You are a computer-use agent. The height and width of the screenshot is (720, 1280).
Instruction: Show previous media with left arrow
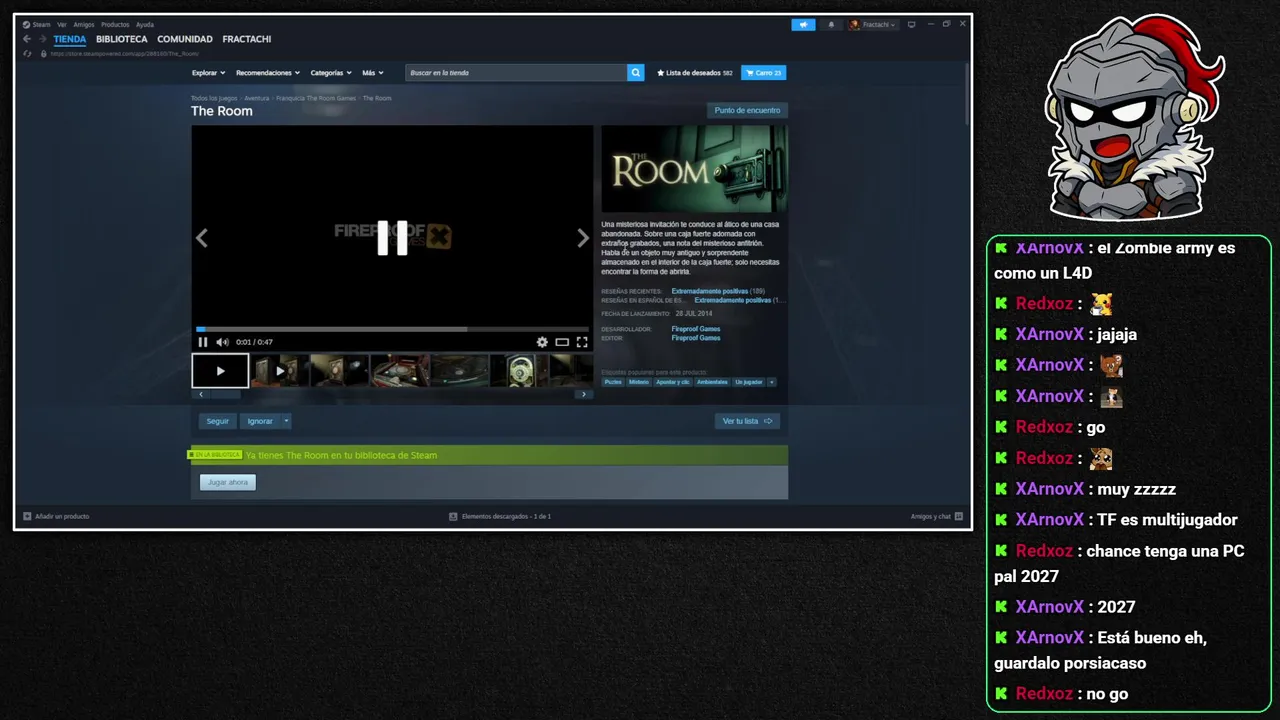click(x=201, y=238)
